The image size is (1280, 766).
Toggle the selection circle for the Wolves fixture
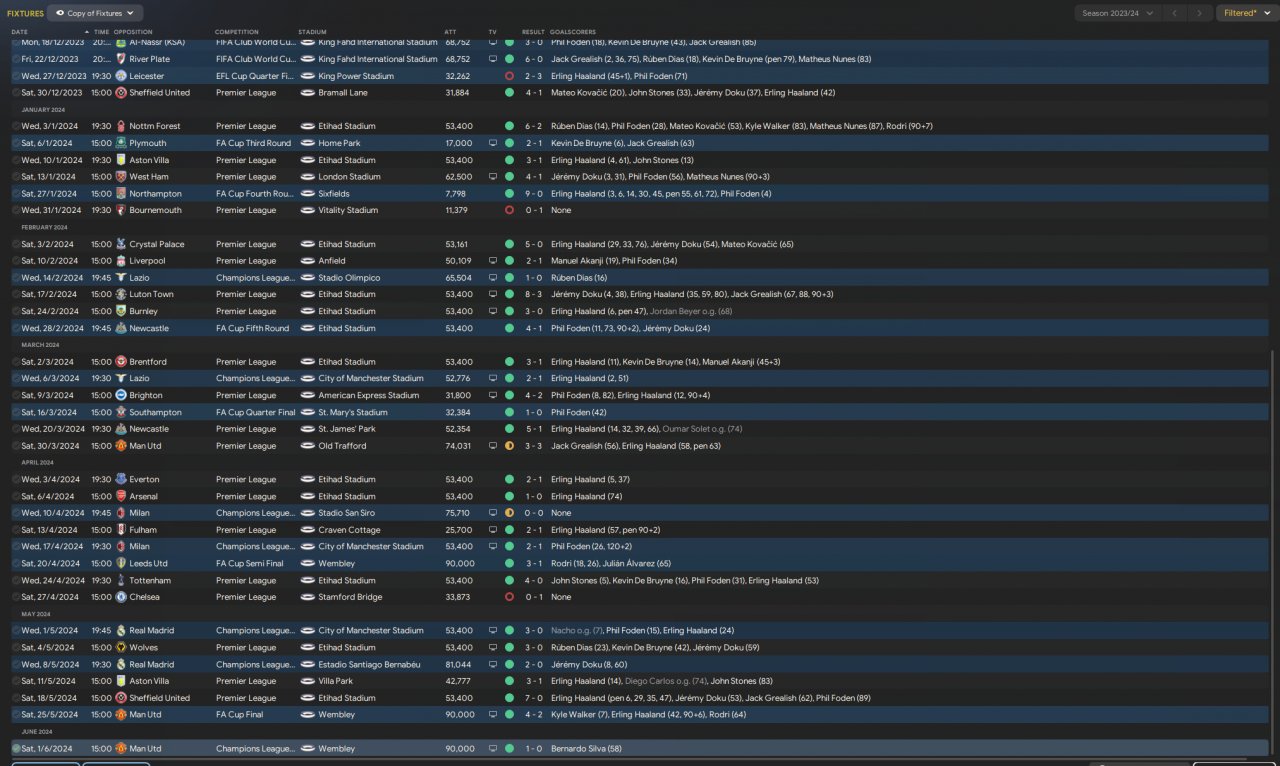pyautogui.click(x=16, y=647)
